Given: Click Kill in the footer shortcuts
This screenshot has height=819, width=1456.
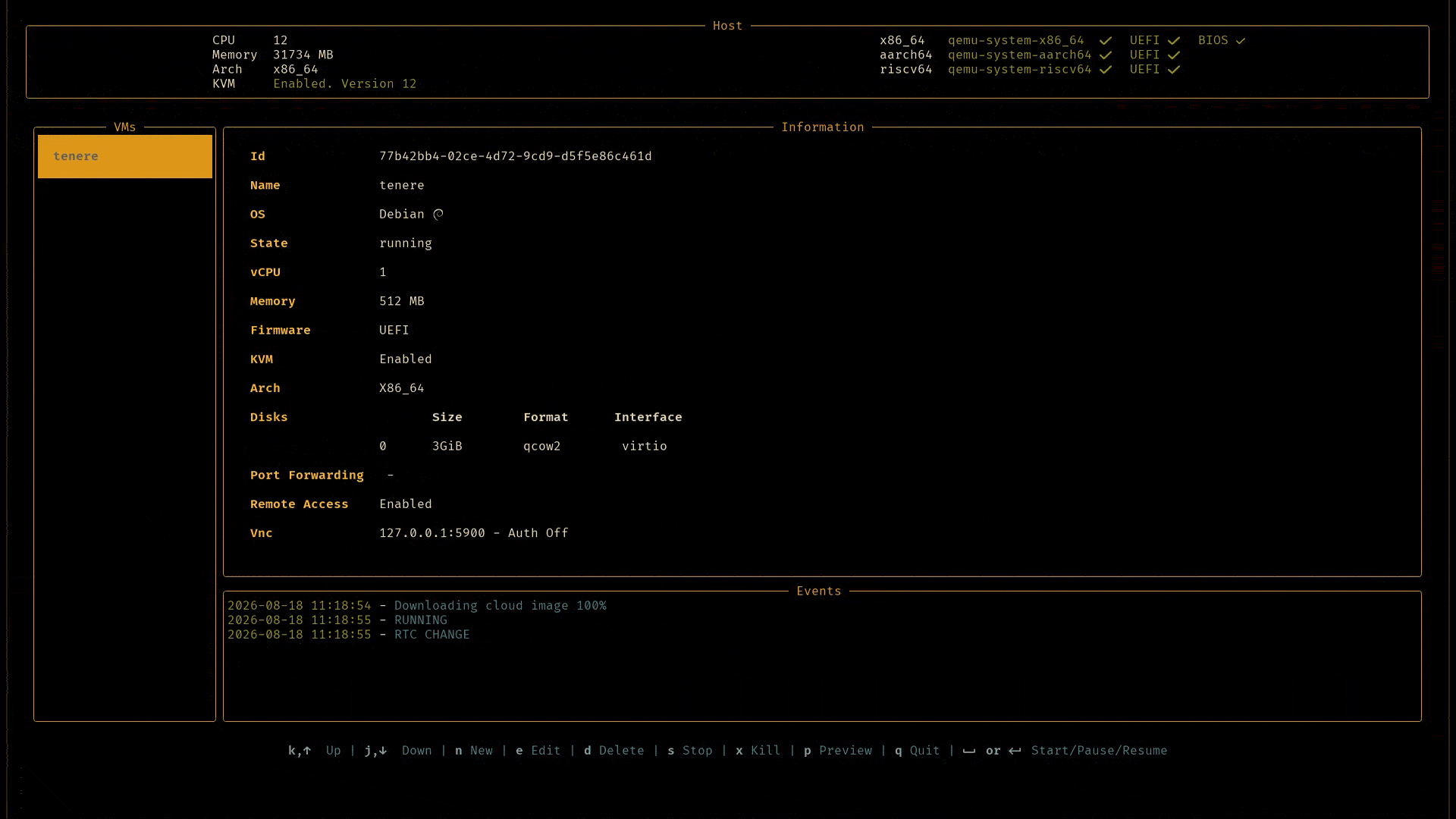Looking at the screenshot, I should pos(766,751).
